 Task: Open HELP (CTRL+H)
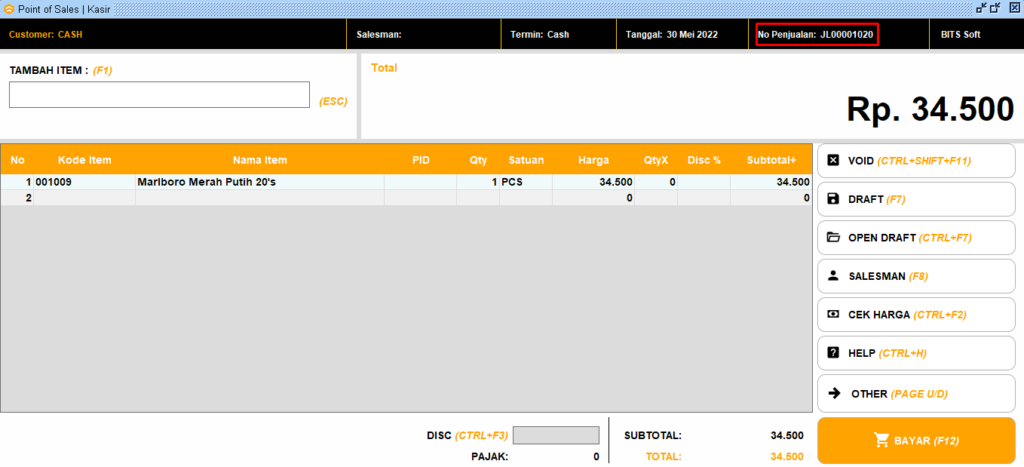click(x=916, y=353)
